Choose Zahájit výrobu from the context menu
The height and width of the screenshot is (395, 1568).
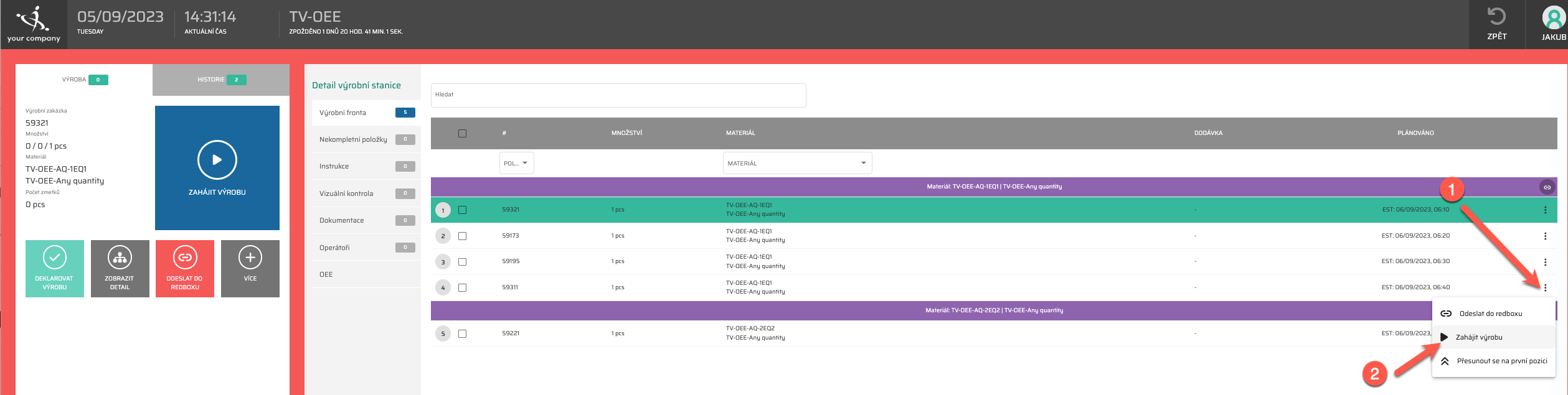point(1479,337)
